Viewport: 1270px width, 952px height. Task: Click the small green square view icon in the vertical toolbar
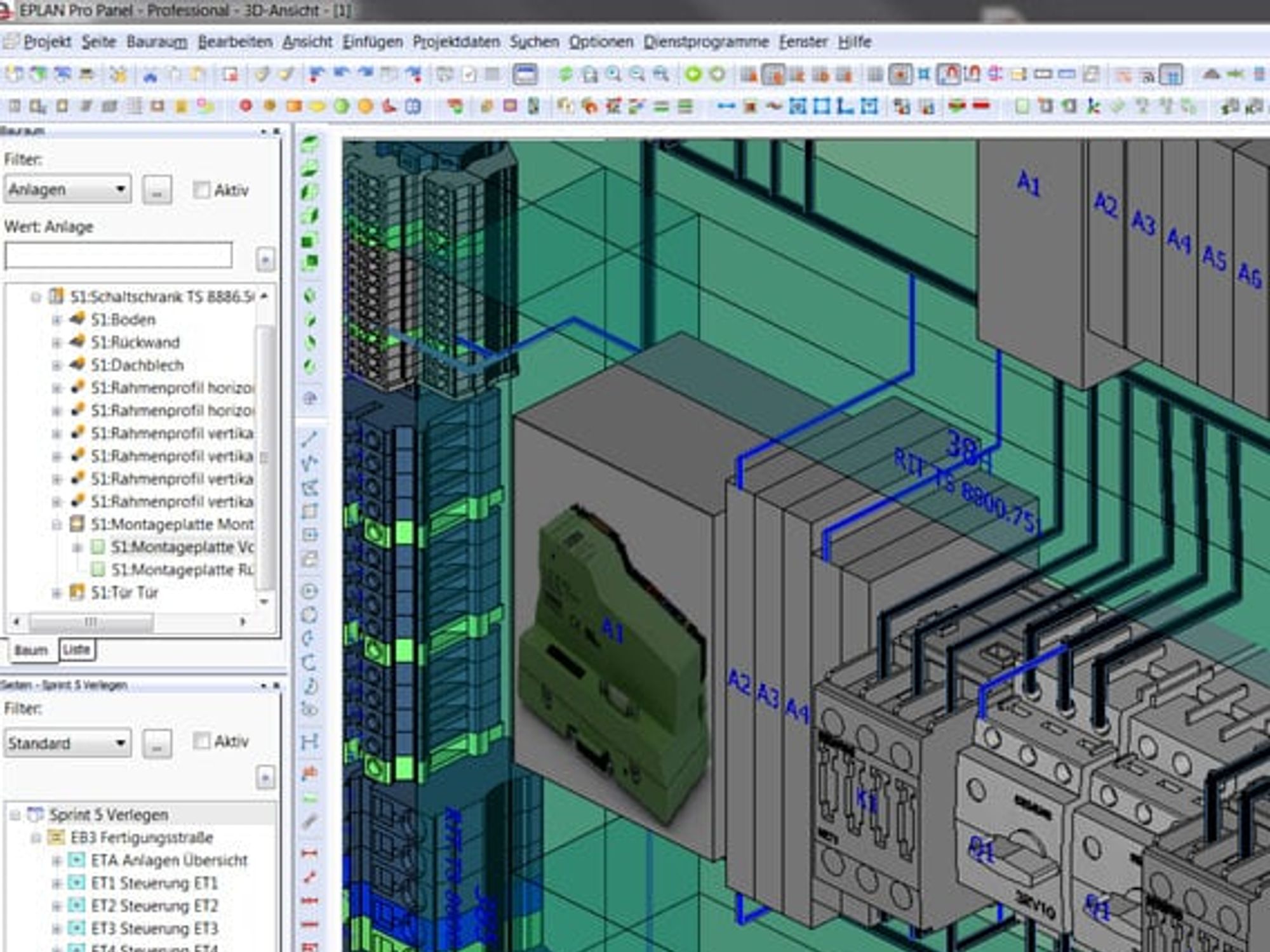click(309, 241)
